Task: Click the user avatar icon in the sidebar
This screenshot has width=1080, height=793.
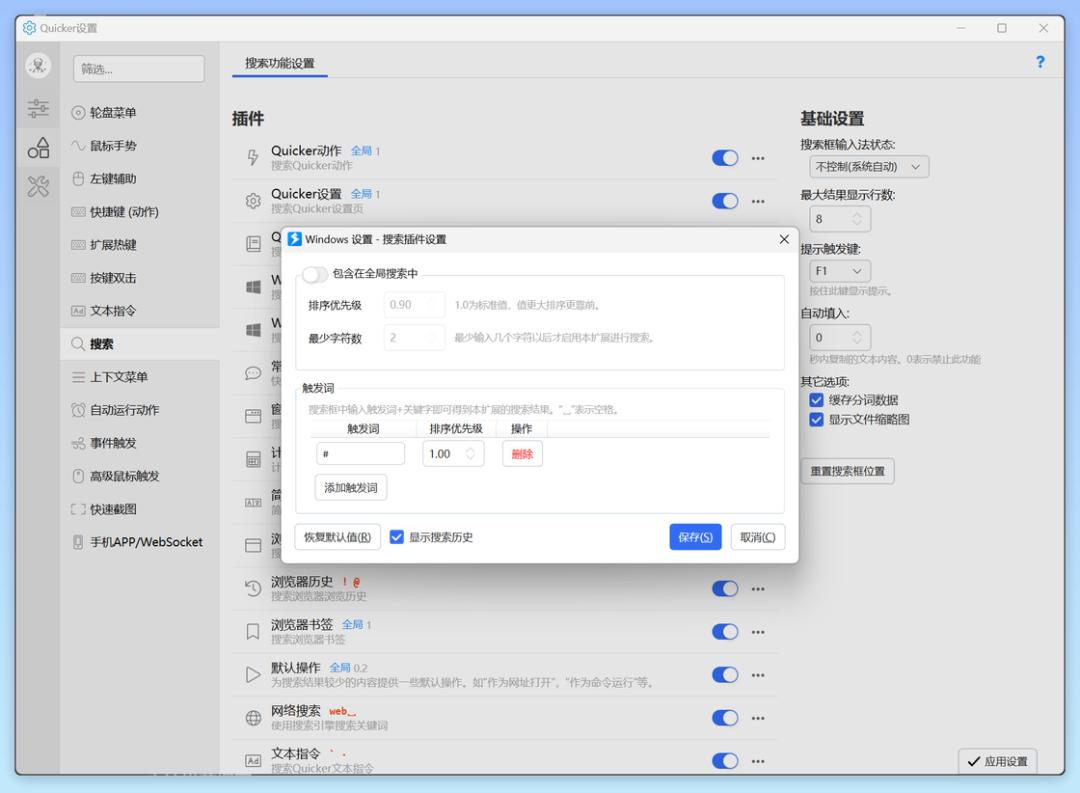Action: coord(38,66)
